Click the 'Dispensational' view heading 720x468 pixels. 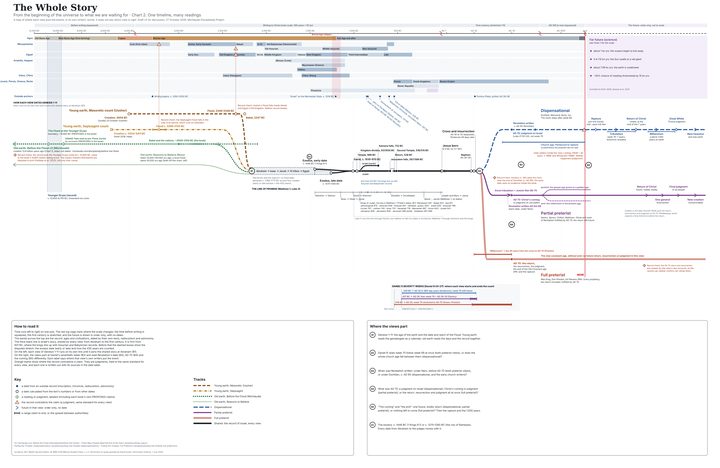(555, 111)
